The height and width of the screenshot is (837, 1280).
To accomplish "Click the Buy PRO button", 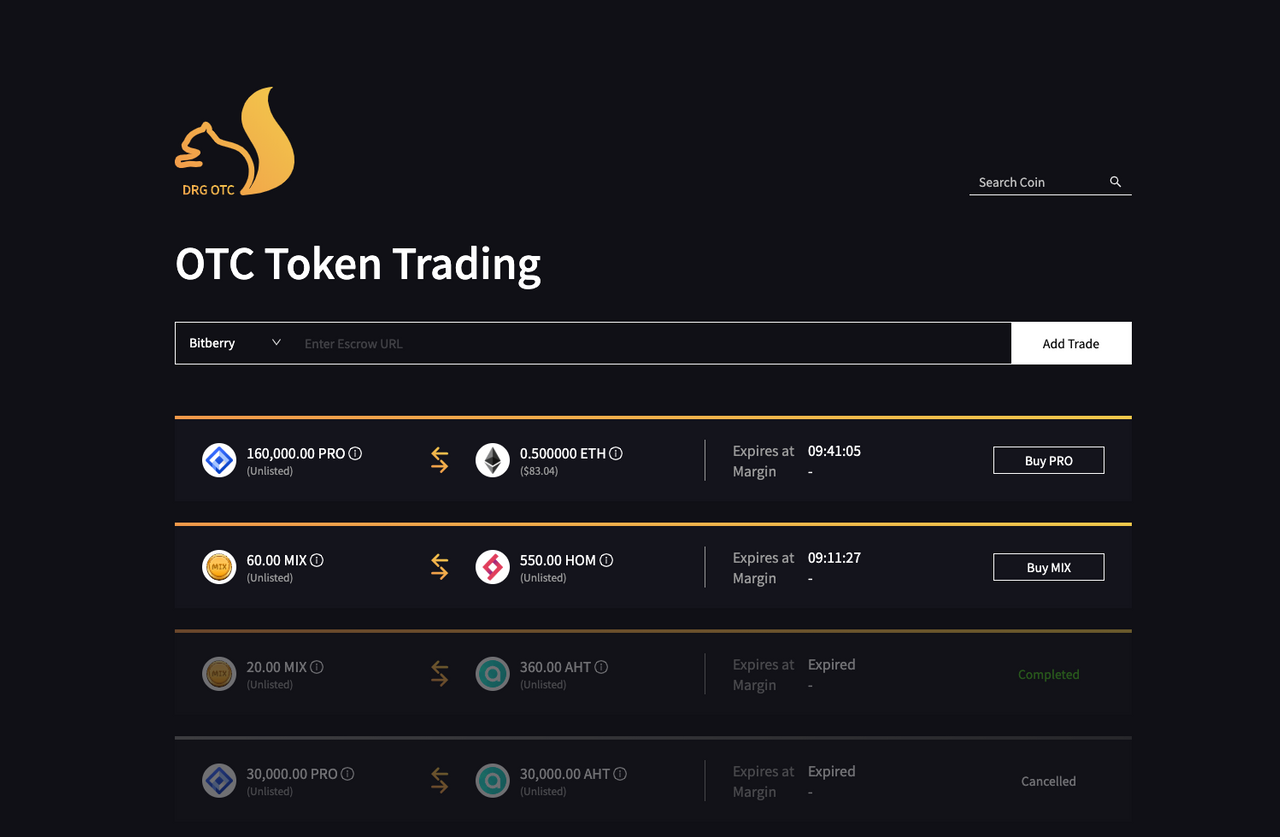I will [1048, 460].
